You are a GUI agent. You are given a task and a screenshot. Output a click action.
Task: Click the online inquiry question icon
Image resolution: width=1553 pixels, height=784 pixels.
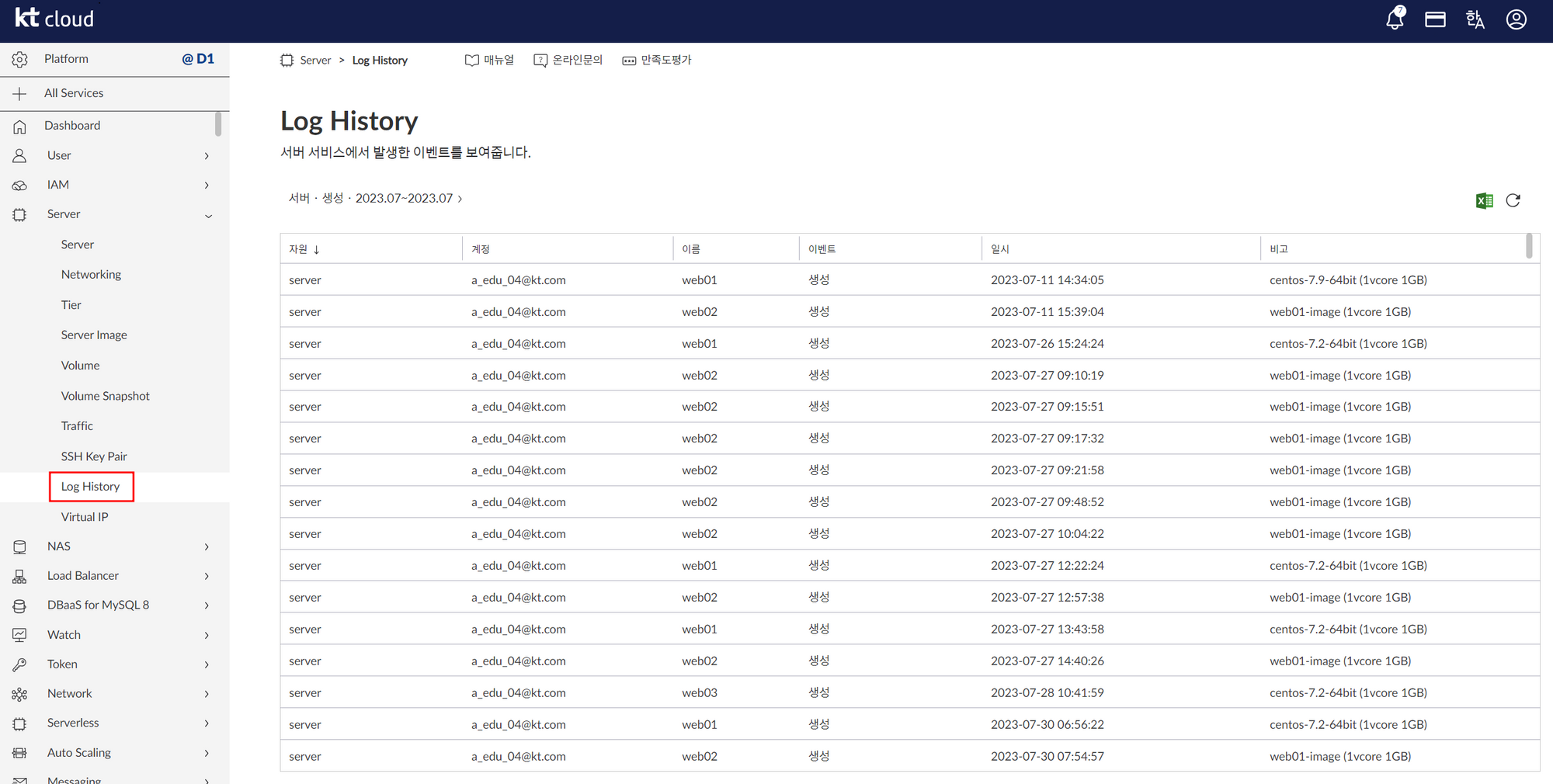pyautogui.click(x=540, y=61)
